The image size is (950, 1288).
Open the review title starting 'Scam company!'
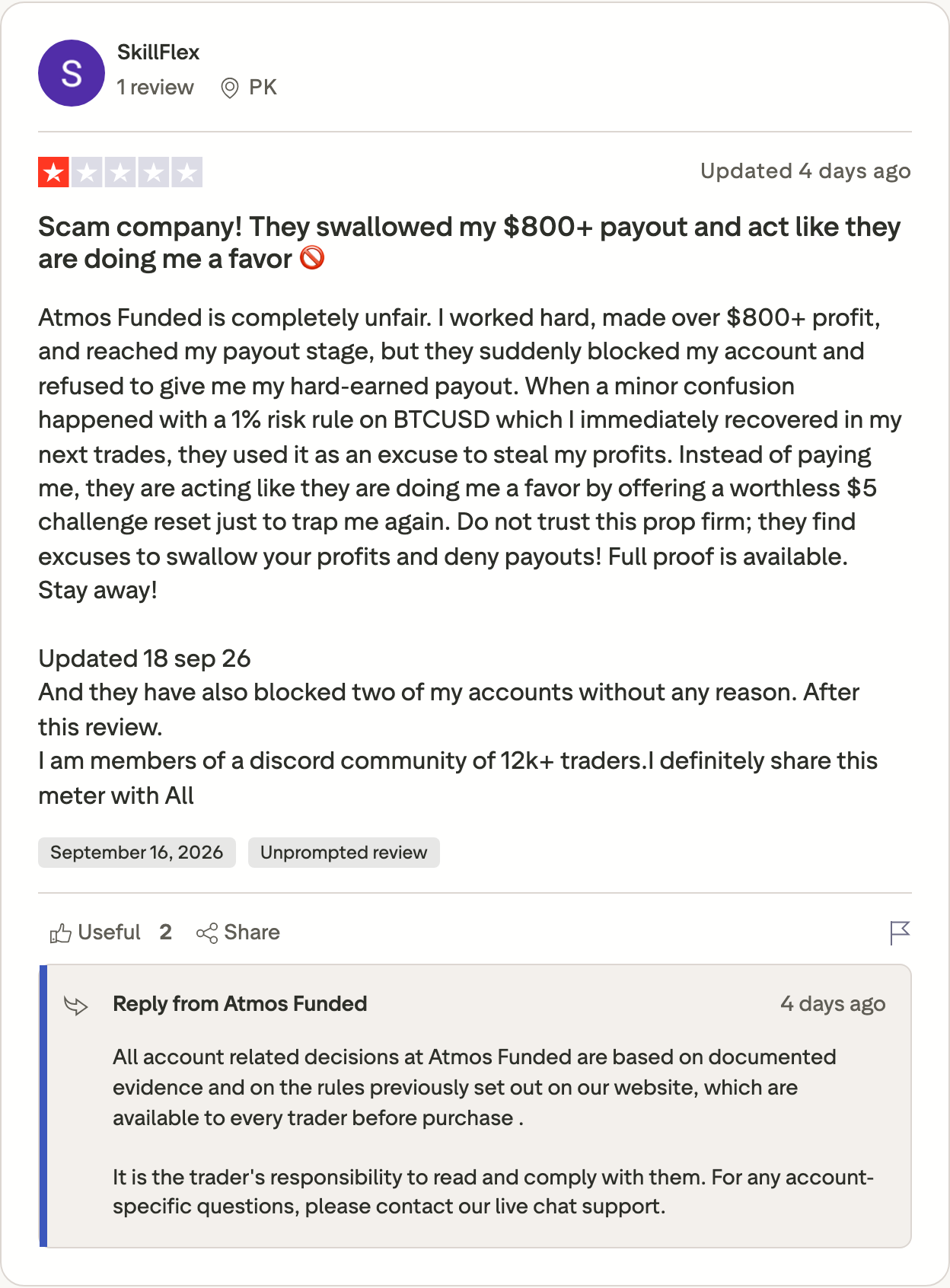pos(470,243)
